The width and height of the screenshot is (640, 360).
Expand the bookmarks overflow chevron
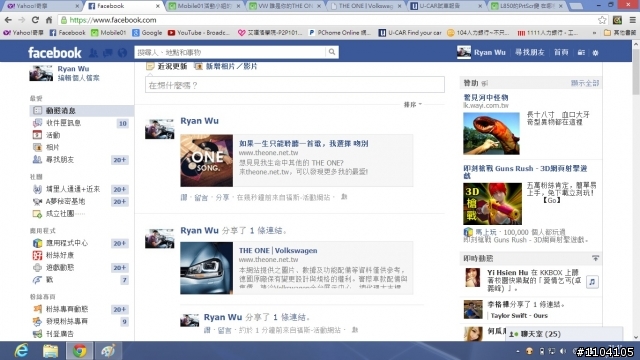coord(594,33)
